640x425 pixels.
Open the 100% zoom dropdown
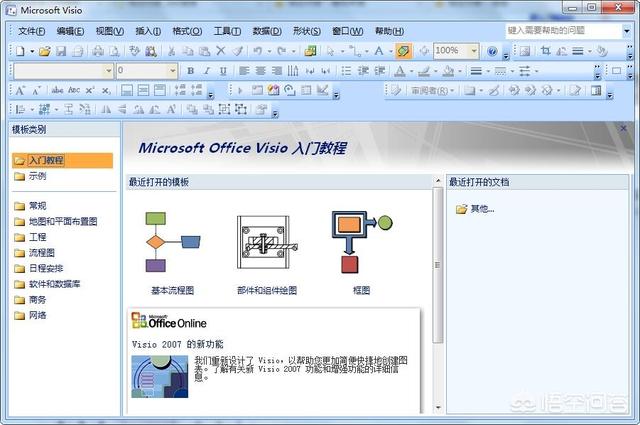474,51
